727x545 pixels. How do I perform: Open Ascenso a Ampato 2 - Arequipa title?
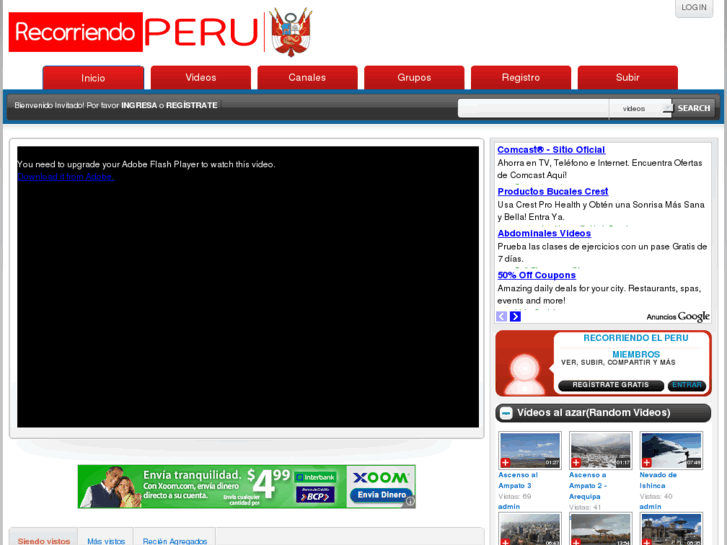(588, 486)
